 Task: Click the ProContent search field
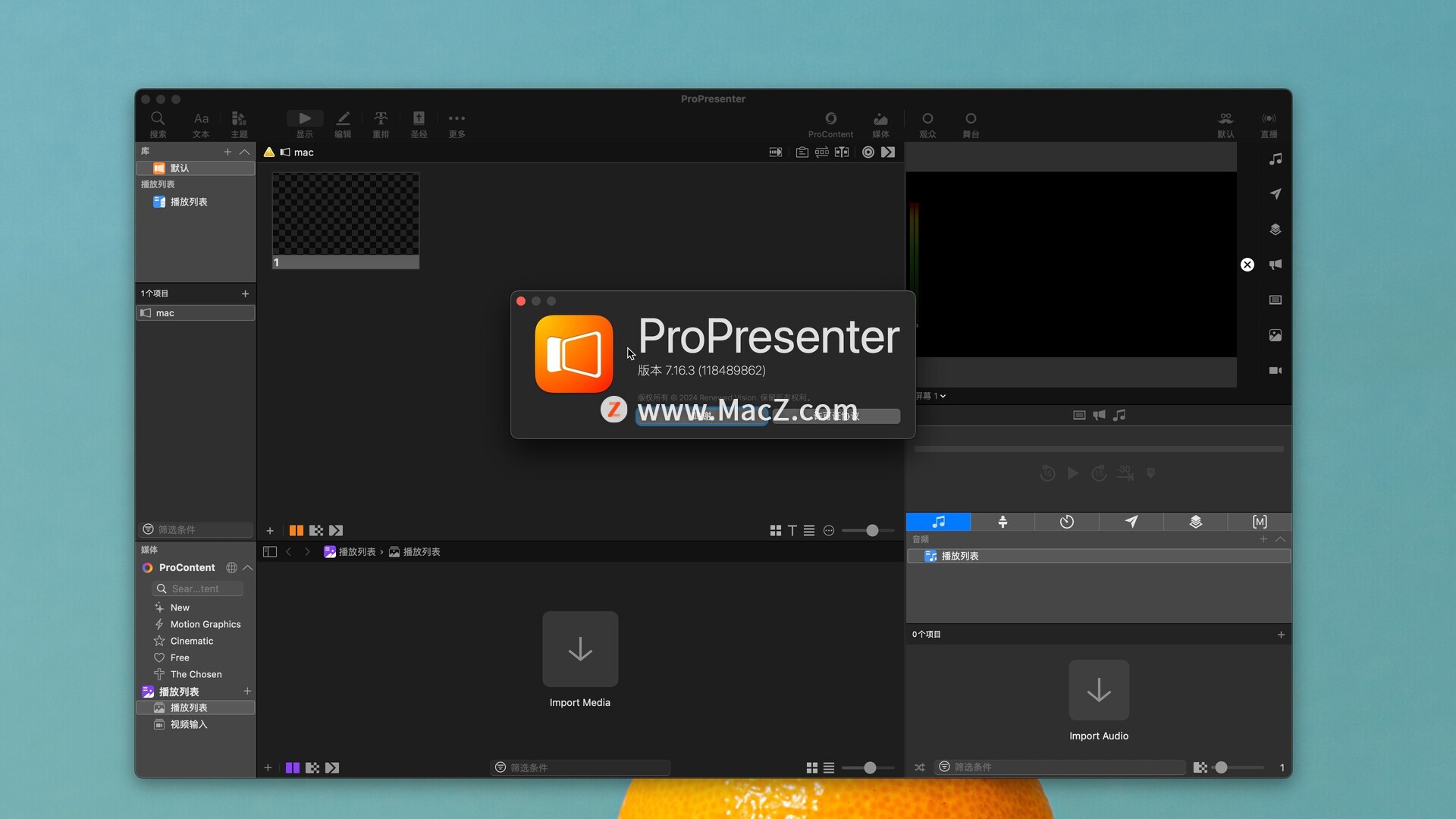[197, 588]
